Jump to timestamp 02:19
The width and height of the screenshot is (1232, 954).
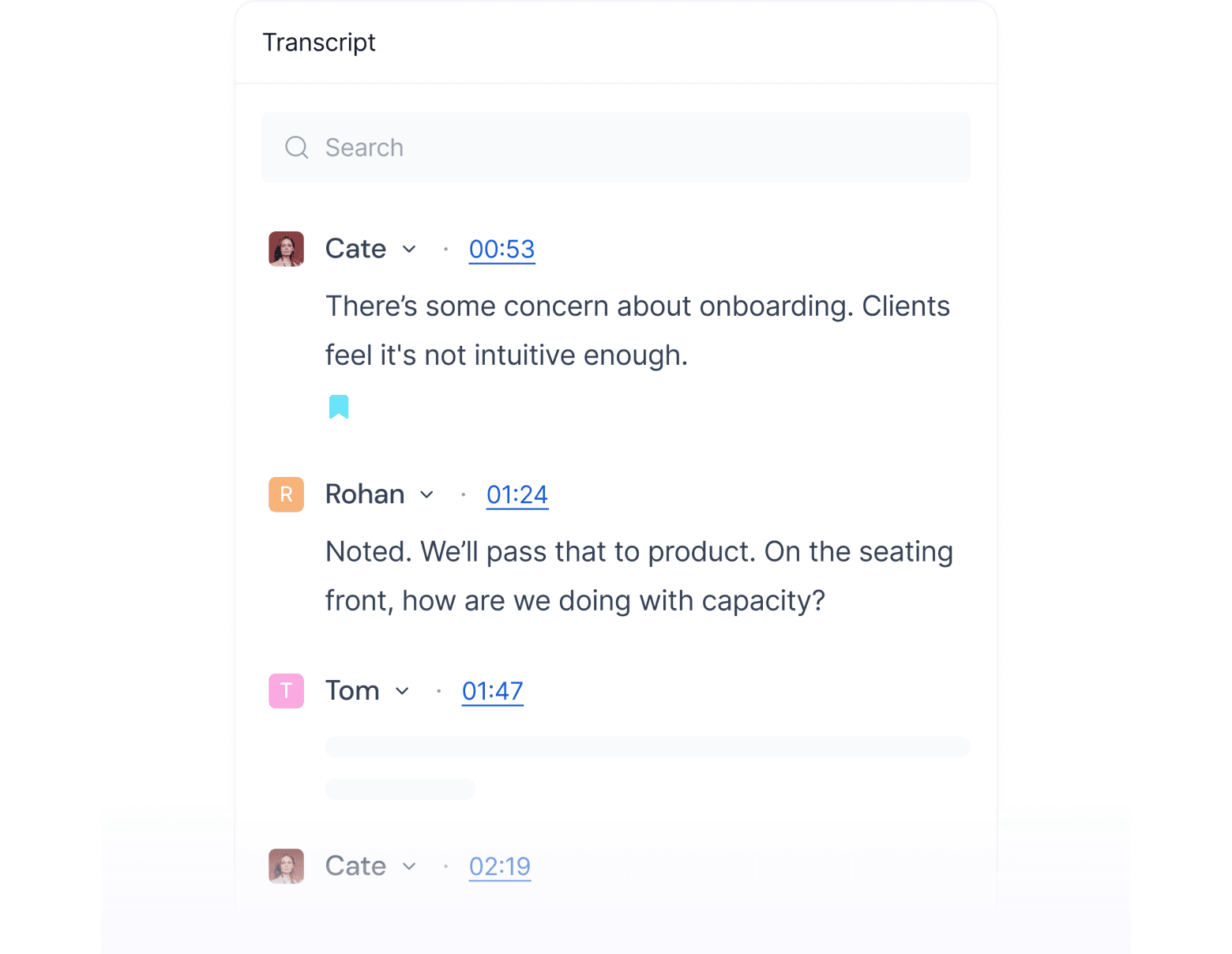click(500, 867)
